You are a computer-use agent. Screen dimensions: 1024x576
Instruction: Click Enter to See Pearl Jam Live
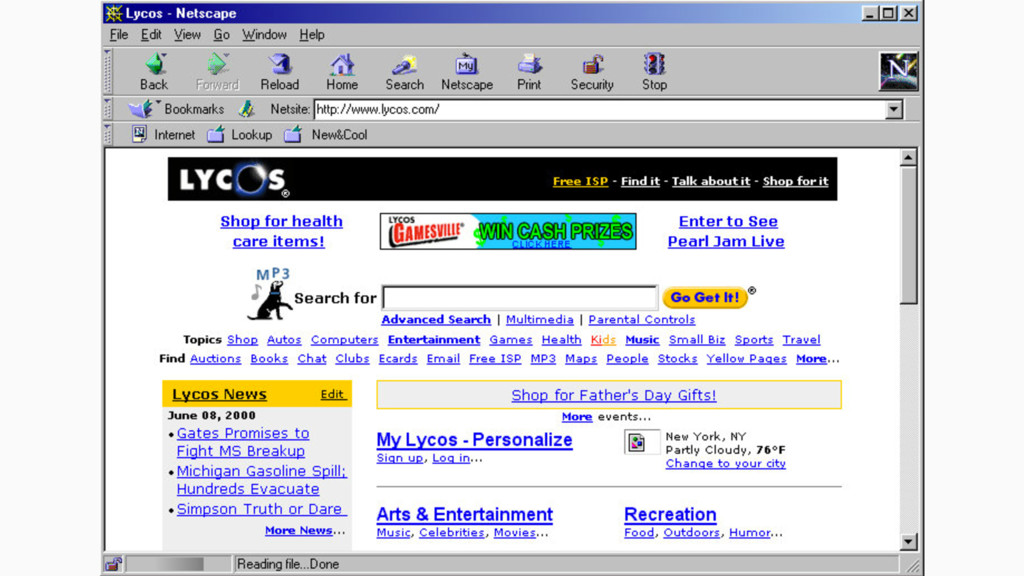tap(726, 231)
